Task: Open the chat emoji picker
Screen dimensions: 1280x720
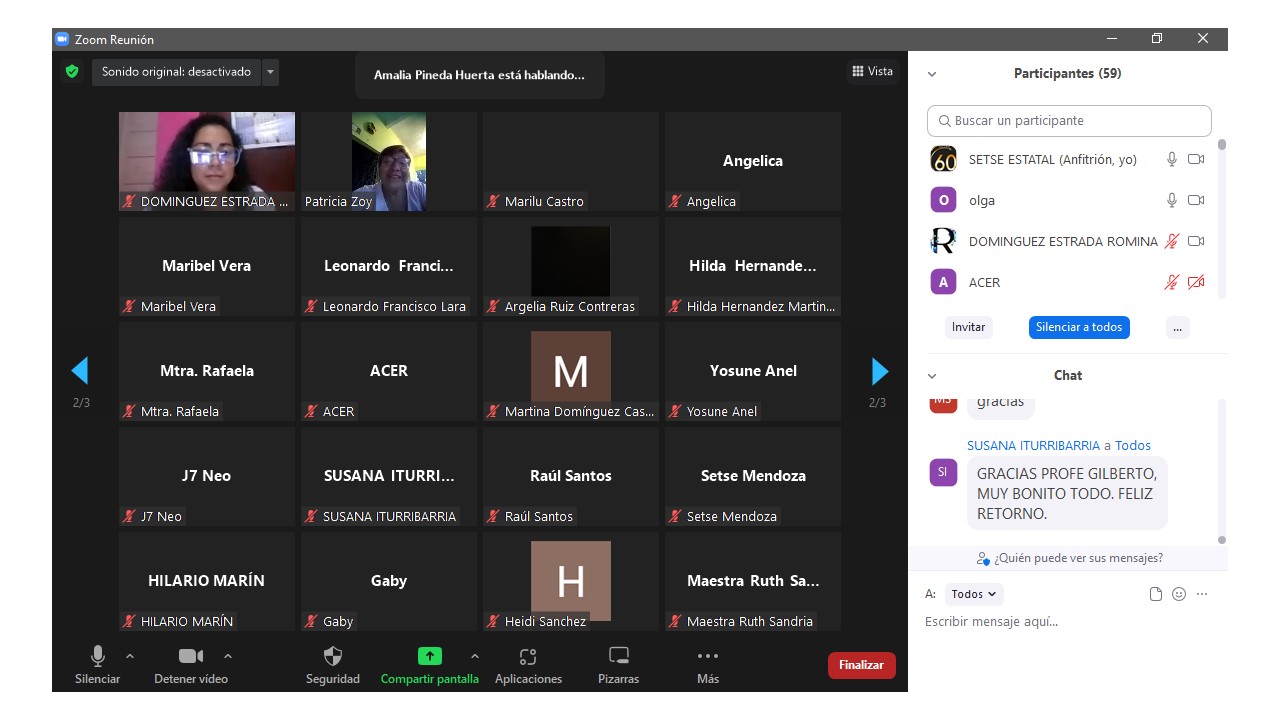Action: point(1179,594)
